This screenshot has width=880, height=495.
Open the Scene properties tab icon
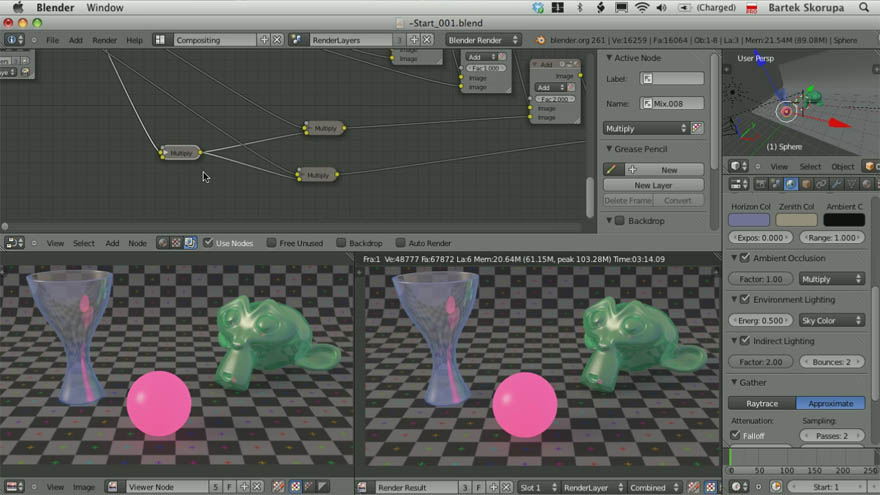(776, 184)
